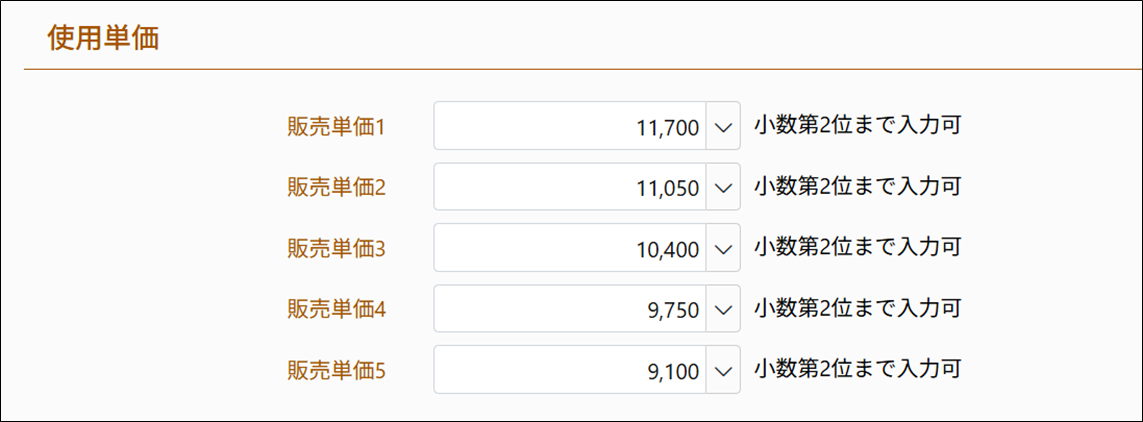Expand the 販売単価2 price dropdown

[723, 187]
